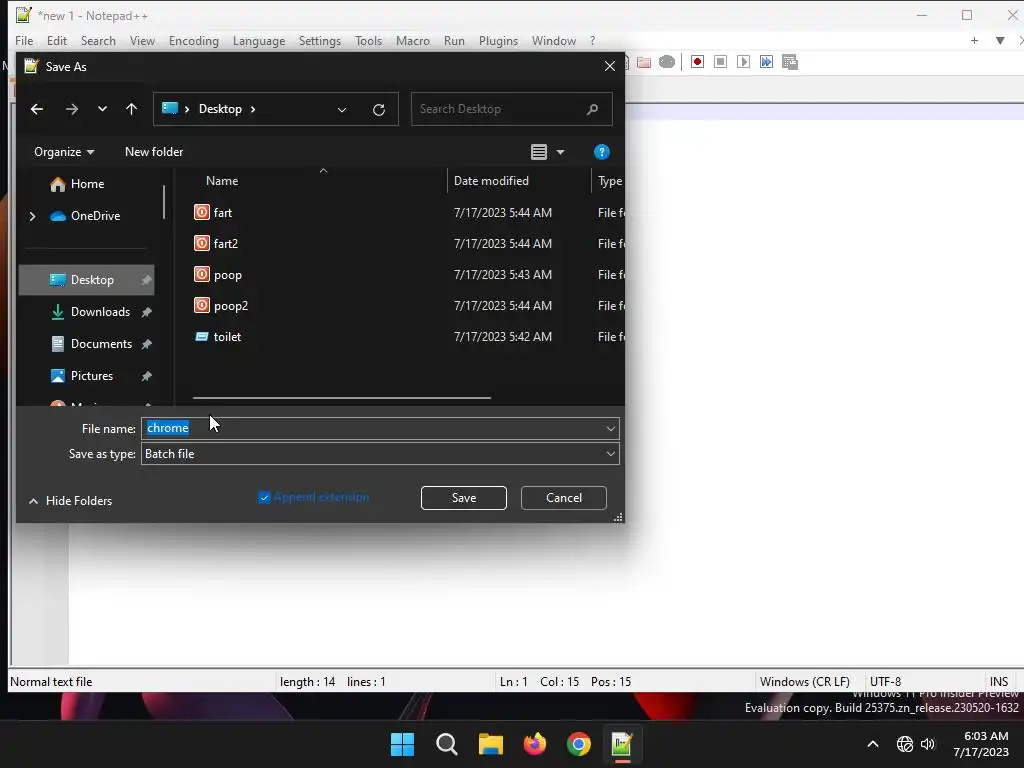Click the Desktop icon in address bar
This screenshot has height=768, width=1024.
[x=170, y=108]
